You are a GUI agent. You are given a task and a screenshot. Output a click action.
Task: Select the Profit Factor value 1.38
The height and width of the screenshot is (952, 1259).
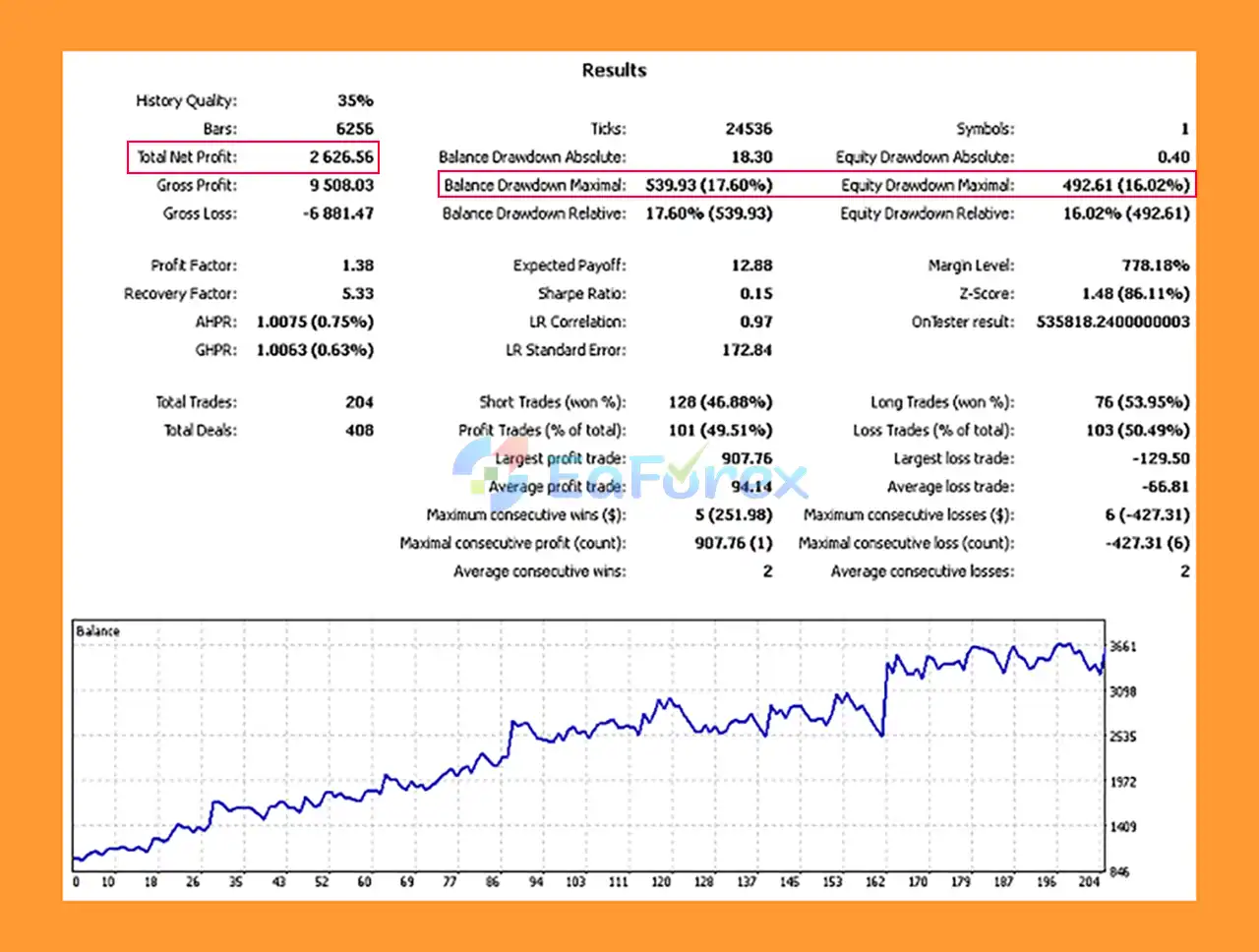coord(357,266)
